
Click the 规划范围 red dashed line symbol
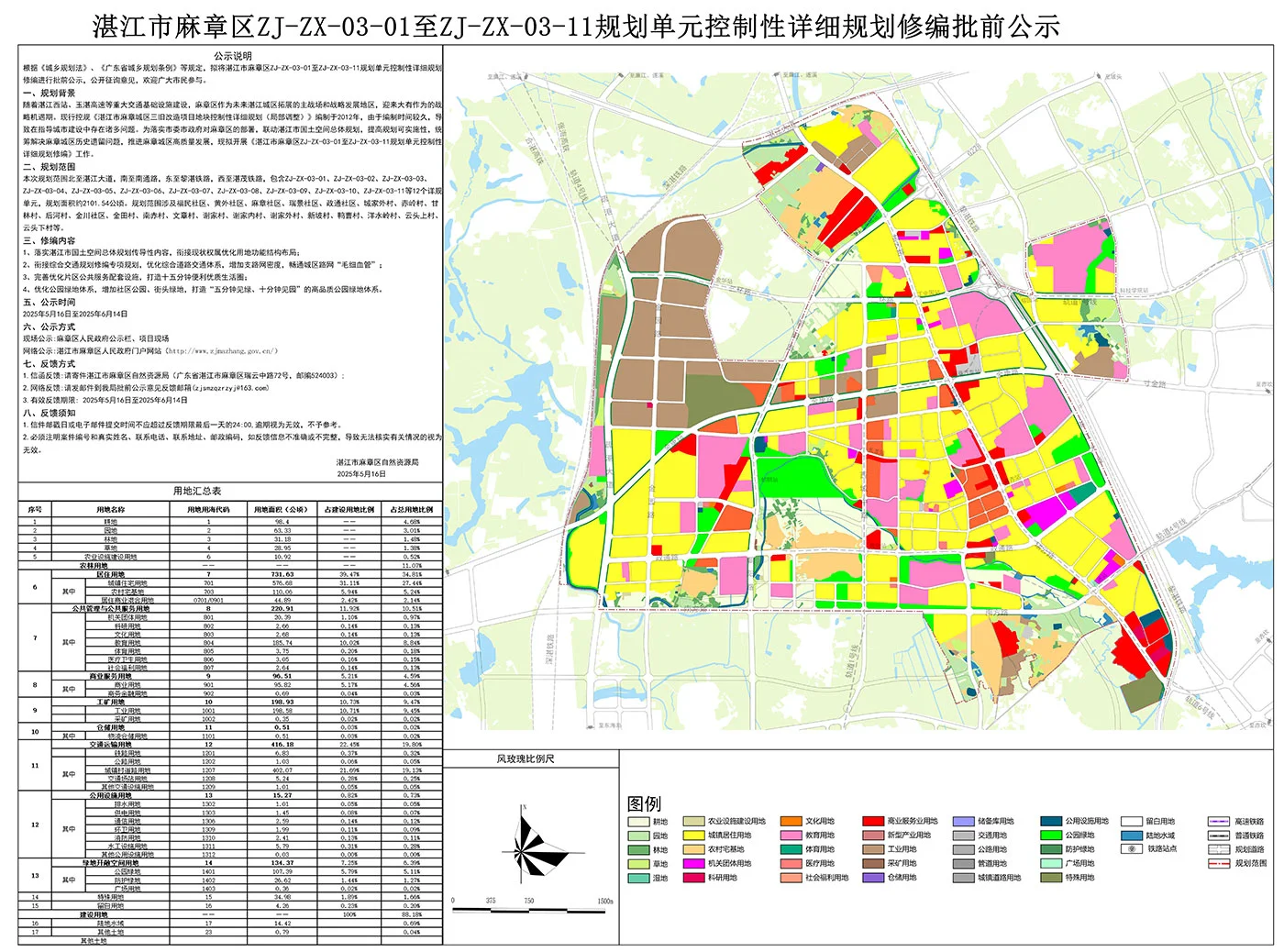click(x=1219, y=864)
